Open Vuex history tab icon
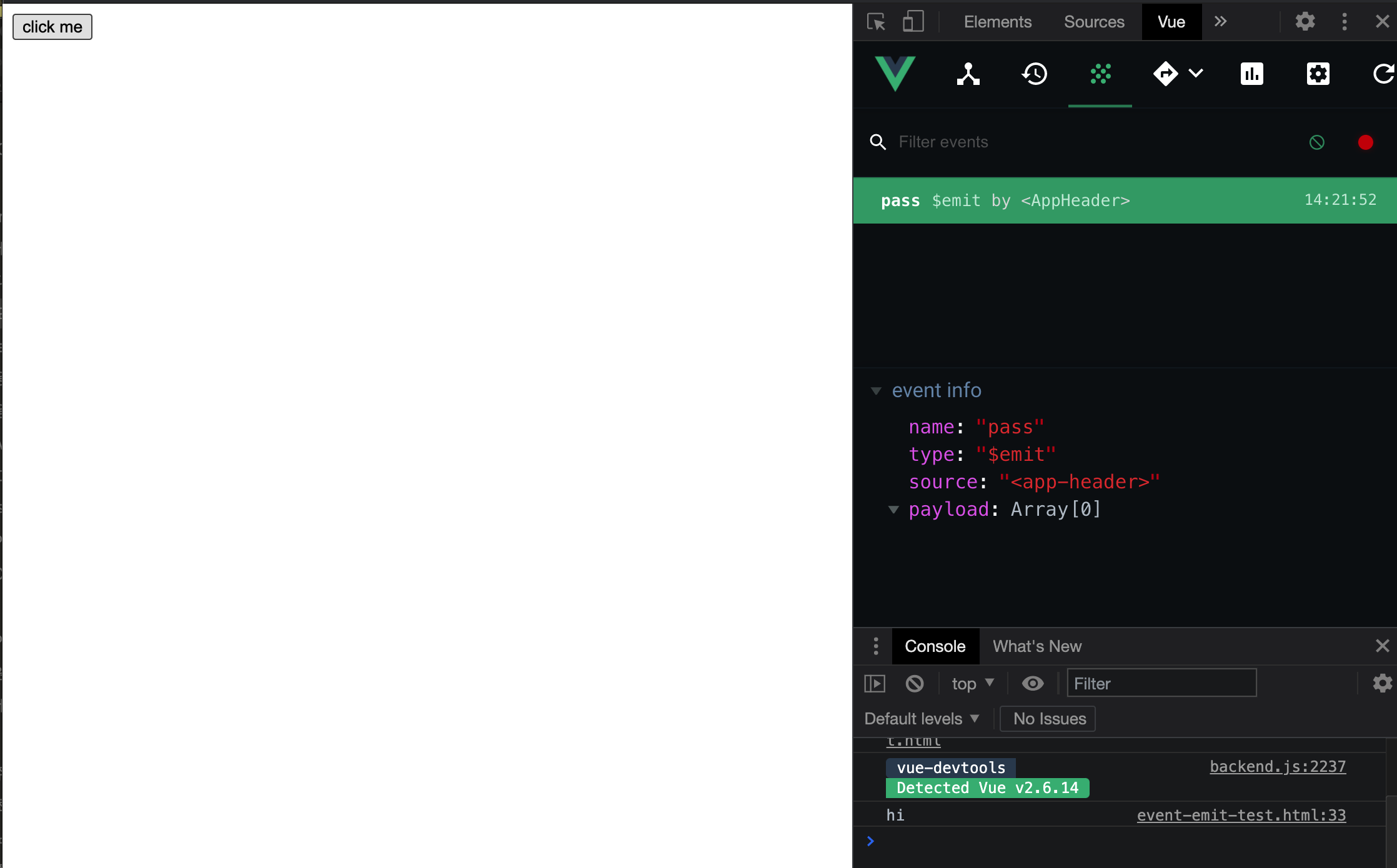 [x=1034, y=74]
